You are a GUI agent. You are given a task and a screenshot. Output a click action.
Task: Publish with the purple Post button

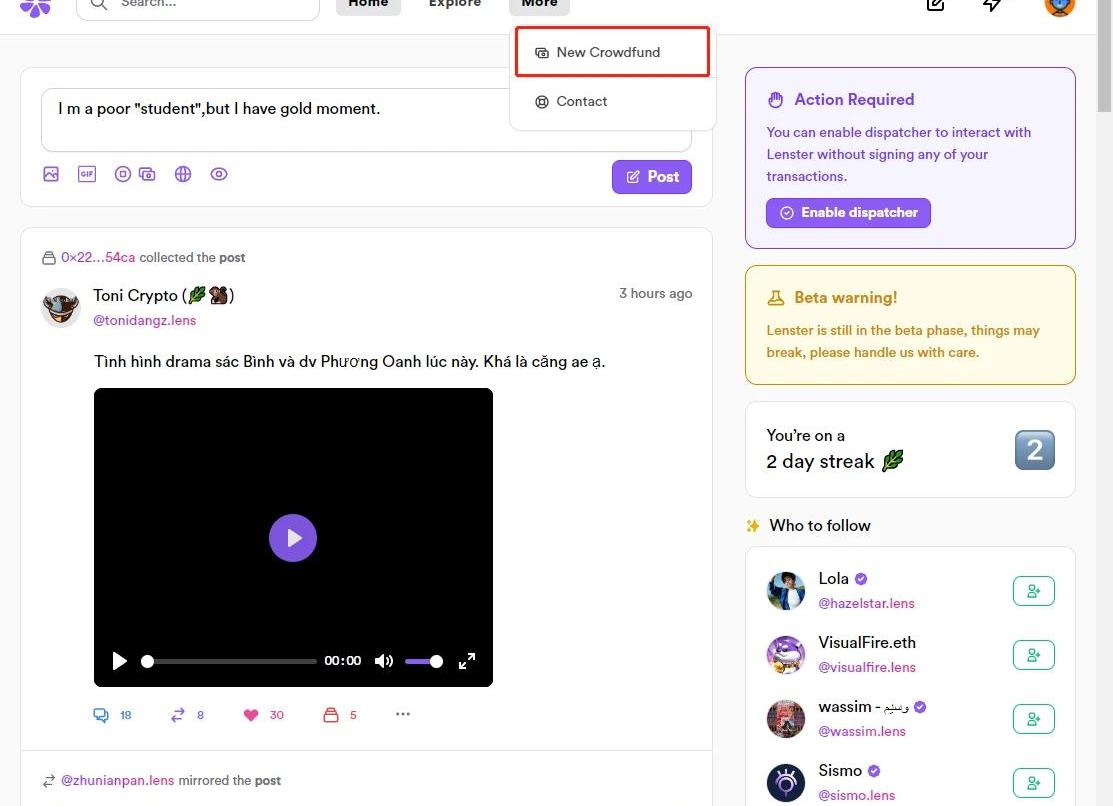pyautogui.click(x=652, y=177)
